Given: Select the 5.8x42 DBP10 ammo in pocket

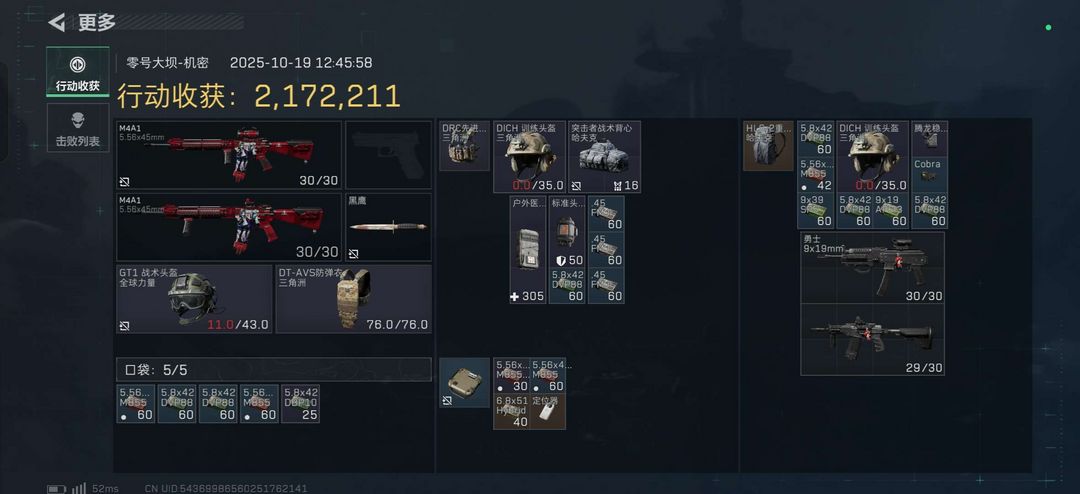Looking at the screenshot, I should (301, 404).
